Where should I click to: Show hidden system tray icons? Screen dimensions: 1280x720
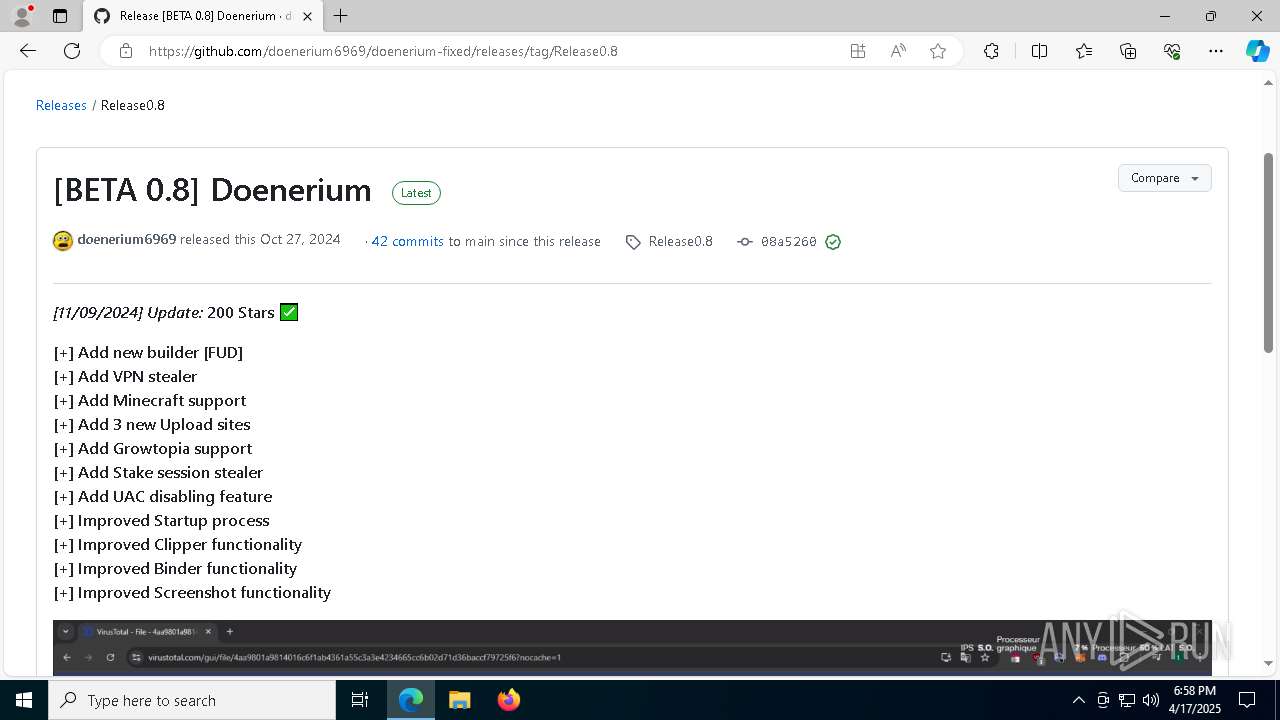tap(1078, 700)
